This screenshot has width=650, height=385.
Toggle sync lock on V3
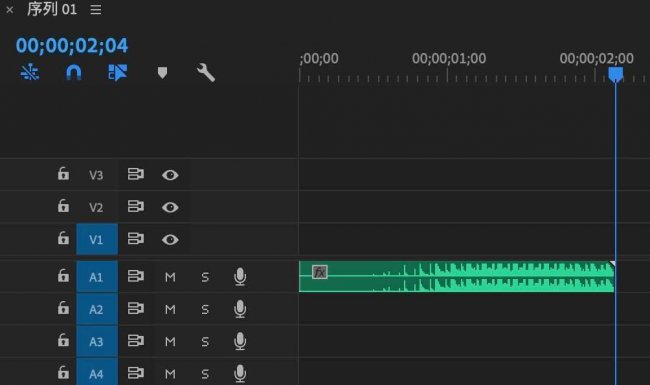pyautogui.click(x=136, y=174)
